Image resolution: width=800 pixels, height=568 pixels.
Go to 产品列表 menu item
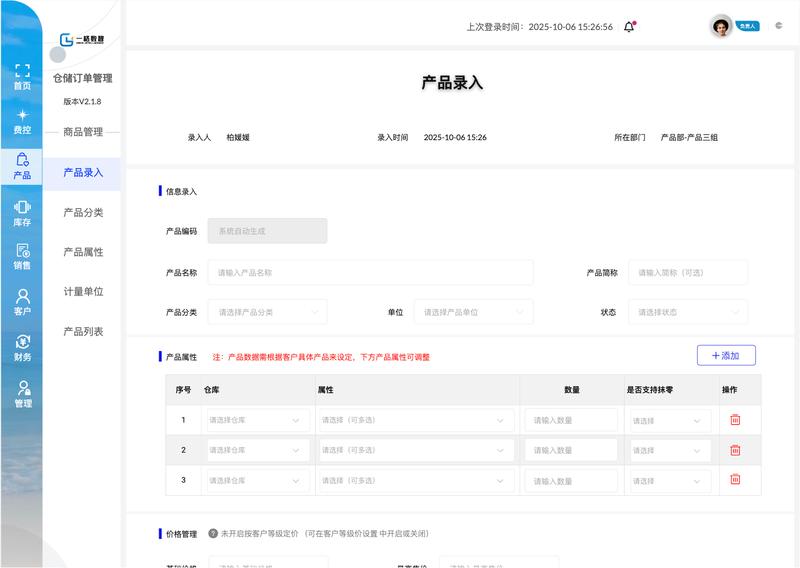[x=83, y=331]
